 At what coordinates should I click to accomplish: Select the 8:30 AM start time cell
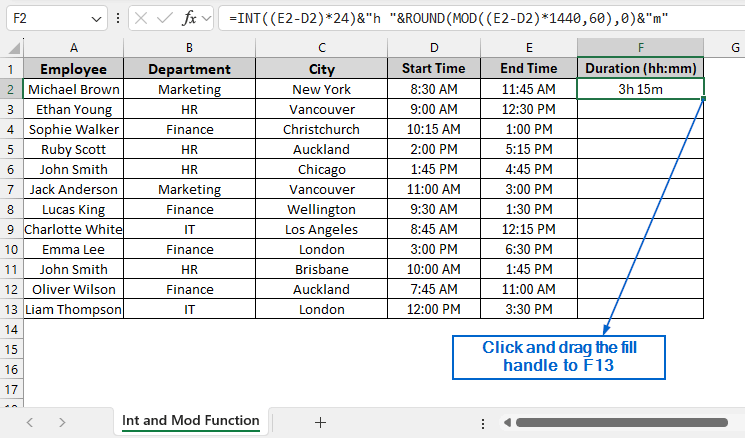pyautogui.click(x=434, y=89)
